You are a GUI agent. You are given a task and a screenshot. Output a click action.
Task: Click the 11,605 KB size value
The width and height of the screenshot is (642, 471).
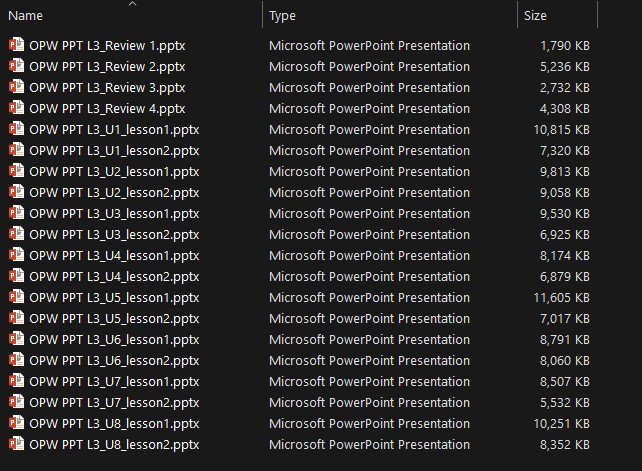tap(562, 297)
